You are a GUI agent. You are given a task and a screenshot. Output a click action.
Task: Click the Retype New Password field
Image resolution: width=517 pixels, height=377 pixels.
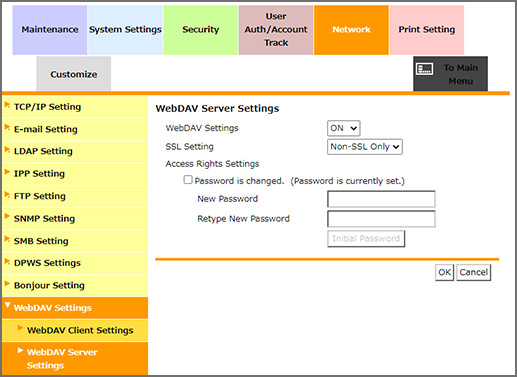[x=381, y=219]
